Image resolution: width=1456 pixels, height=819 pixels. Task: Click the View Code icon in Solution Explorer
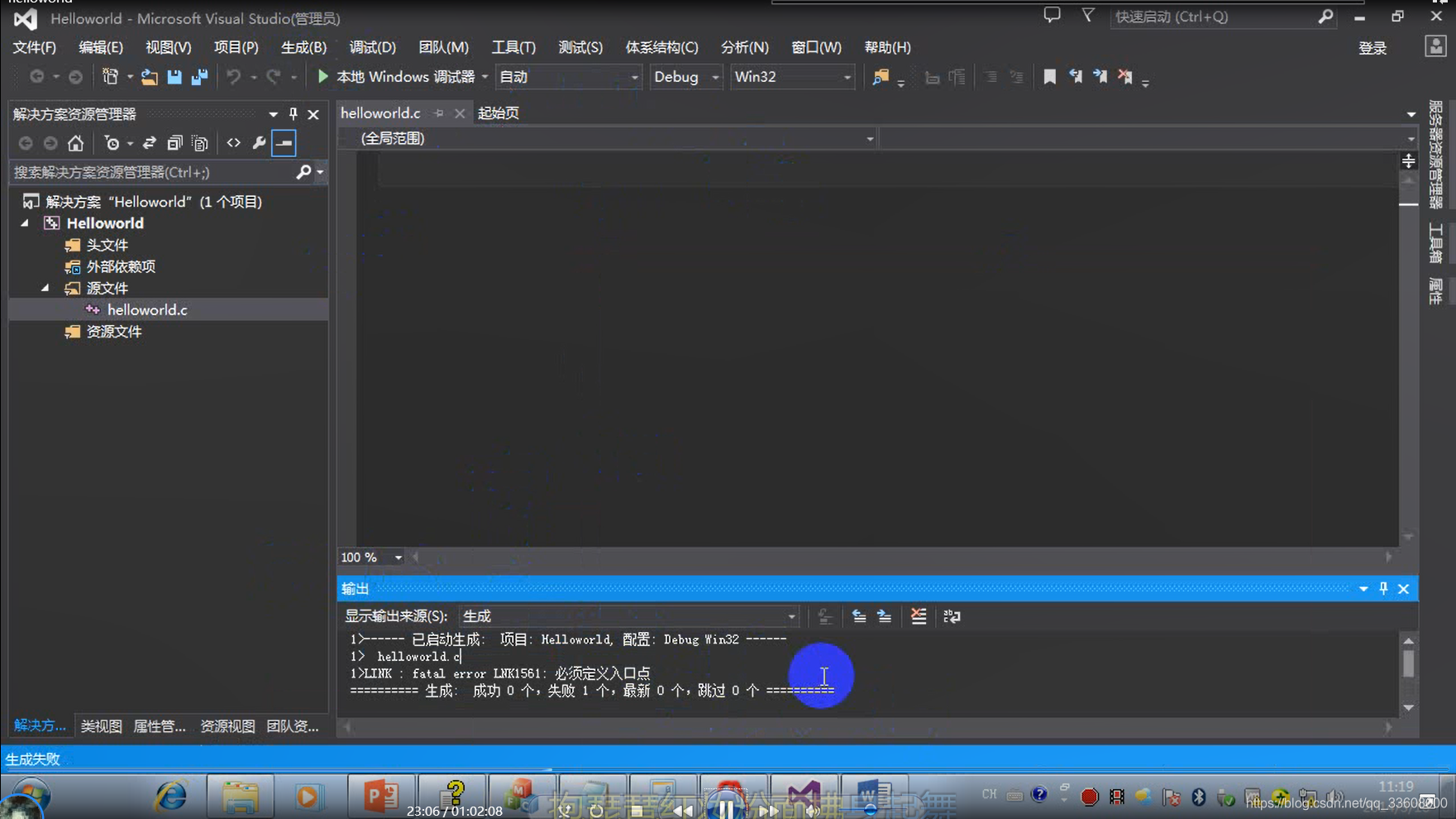[x=234, y=143]
